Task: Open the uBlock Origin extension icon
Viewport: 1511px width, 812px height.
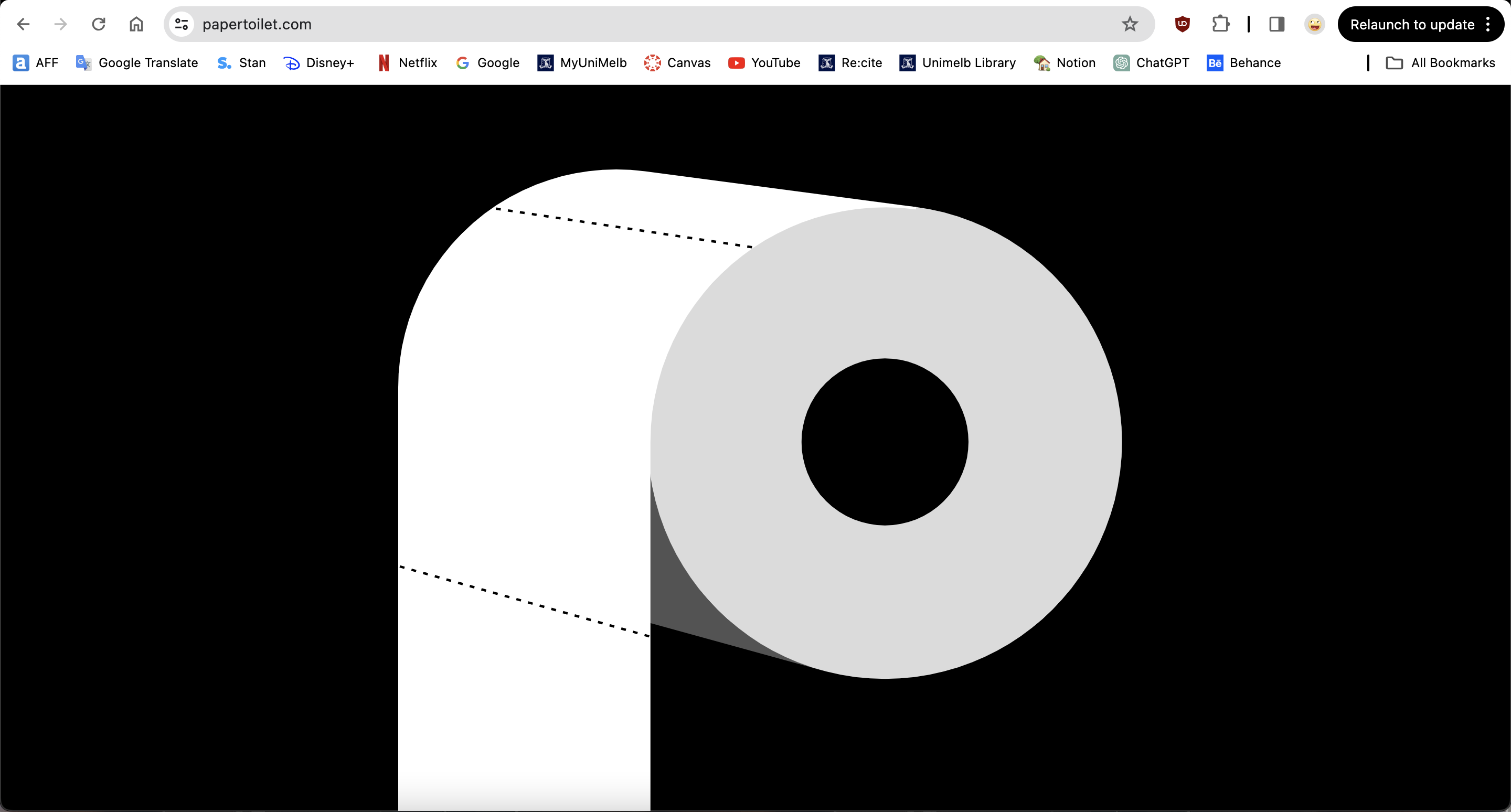Action: (x=1182, y=24)
